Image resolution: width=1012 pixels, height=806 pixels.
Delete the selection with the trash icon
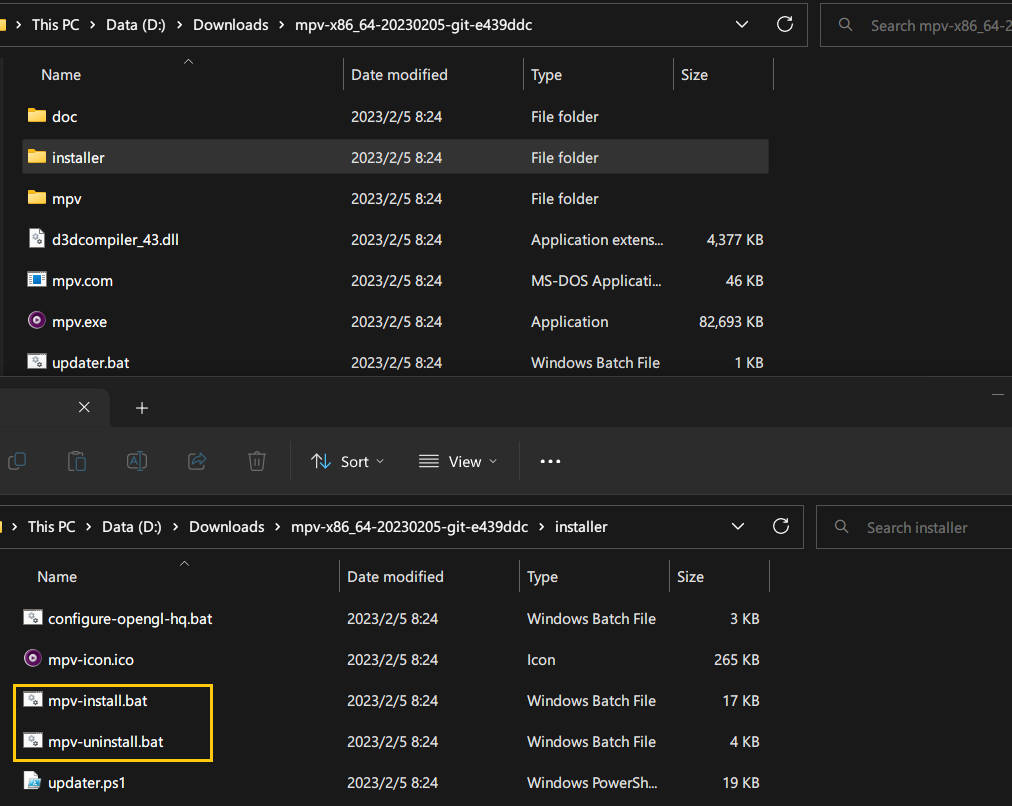[x=256, y=461]
